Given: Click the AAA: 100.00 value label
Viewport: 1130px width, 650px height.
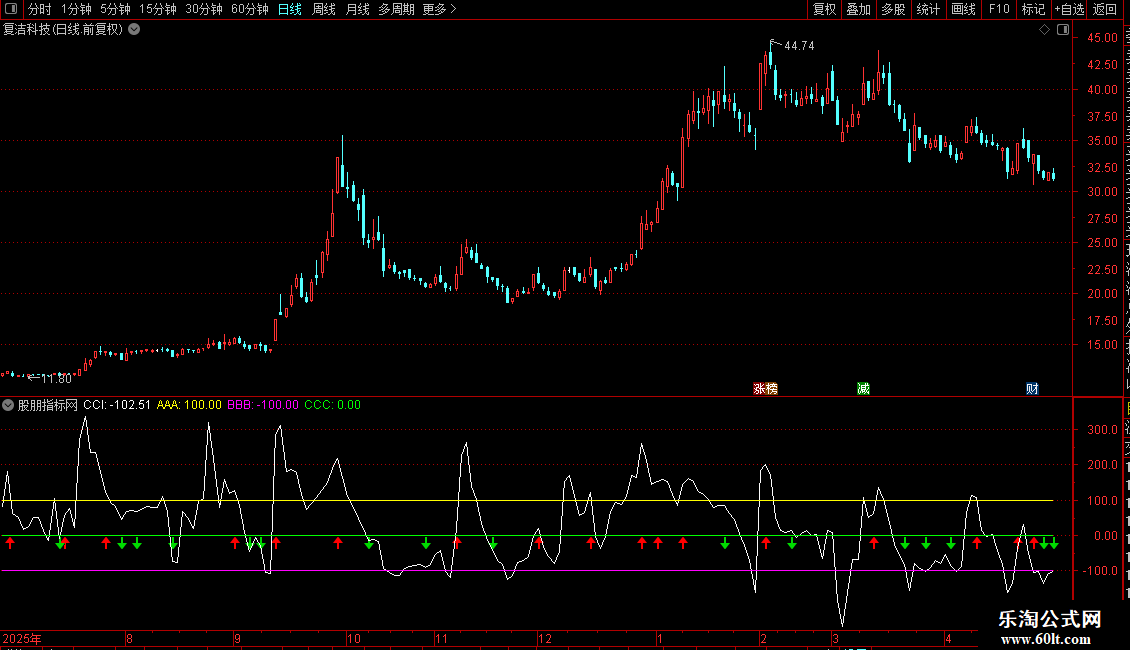Looking at the screenshot, I should pyautogui.click(x=189, y=405).
